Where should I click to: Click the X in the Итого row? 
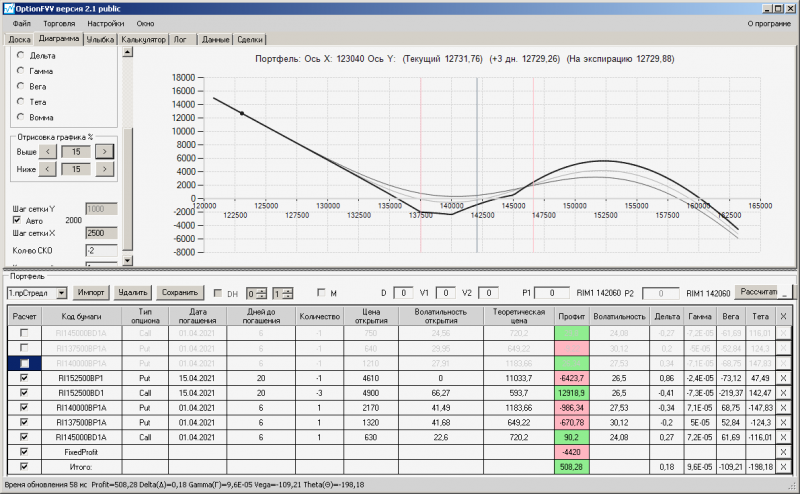click(783, 467)
